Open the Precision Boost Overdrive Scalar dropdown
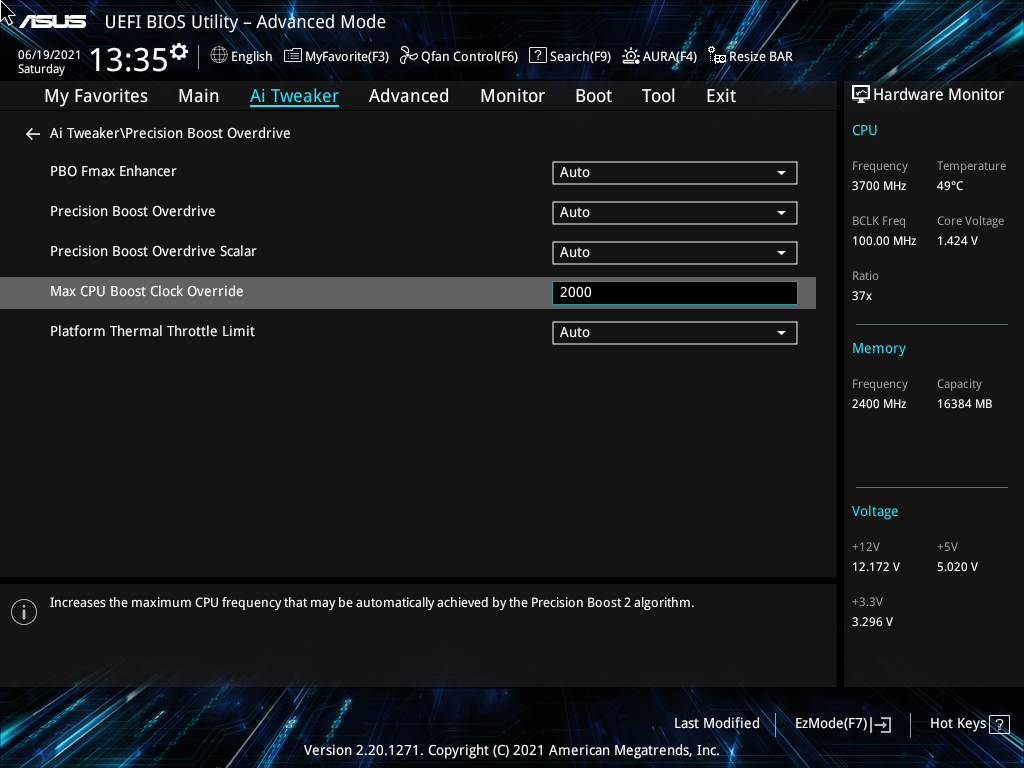 674,252
